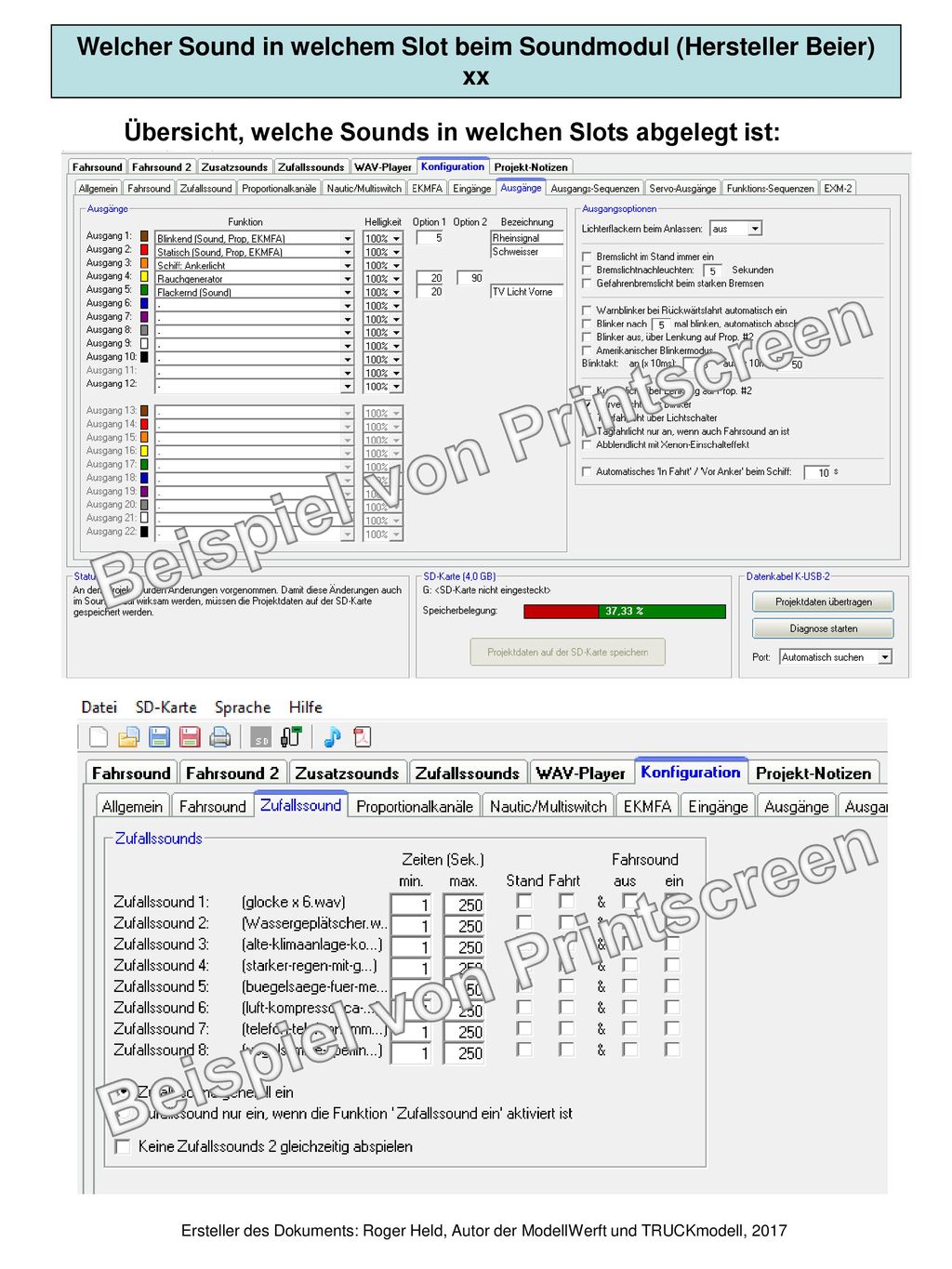Toggle 'Blinker aus, über Lenkung' checkbox
The height and width of the screenshot is (1269, 952).
tap(587, 337)
